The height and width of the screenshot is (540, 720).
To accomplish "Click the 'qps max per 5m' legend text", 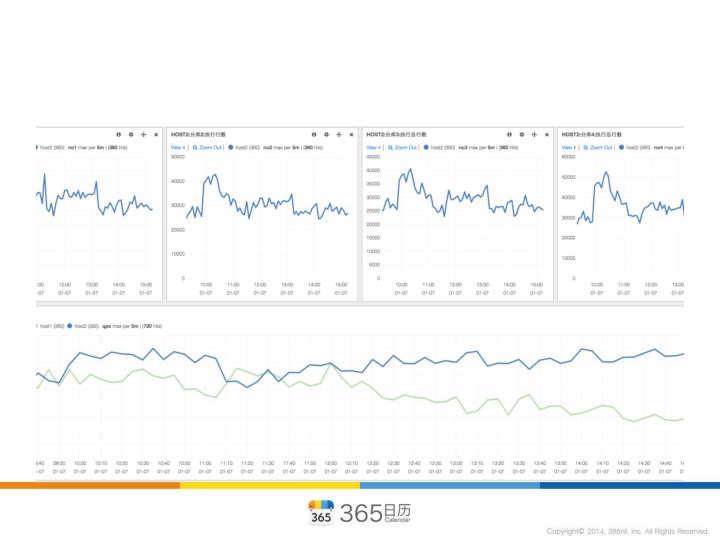I will (120, 326).
